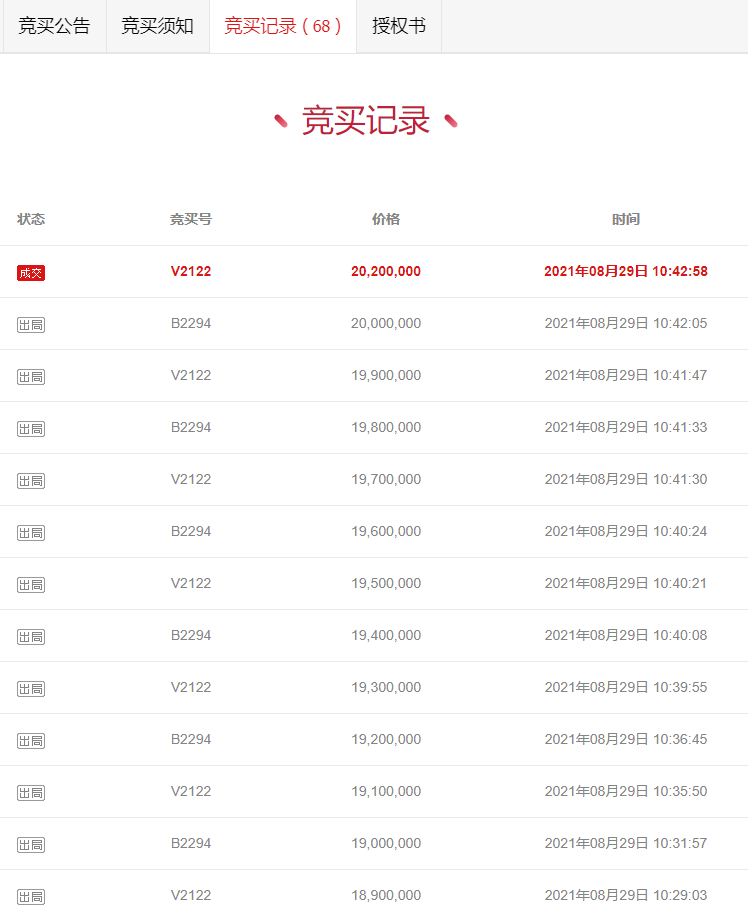Viewport: 748px width, 913px height.
Task: Click the 出局 badge for the 19,400,000 bid
Action: (x=31, y=636)
